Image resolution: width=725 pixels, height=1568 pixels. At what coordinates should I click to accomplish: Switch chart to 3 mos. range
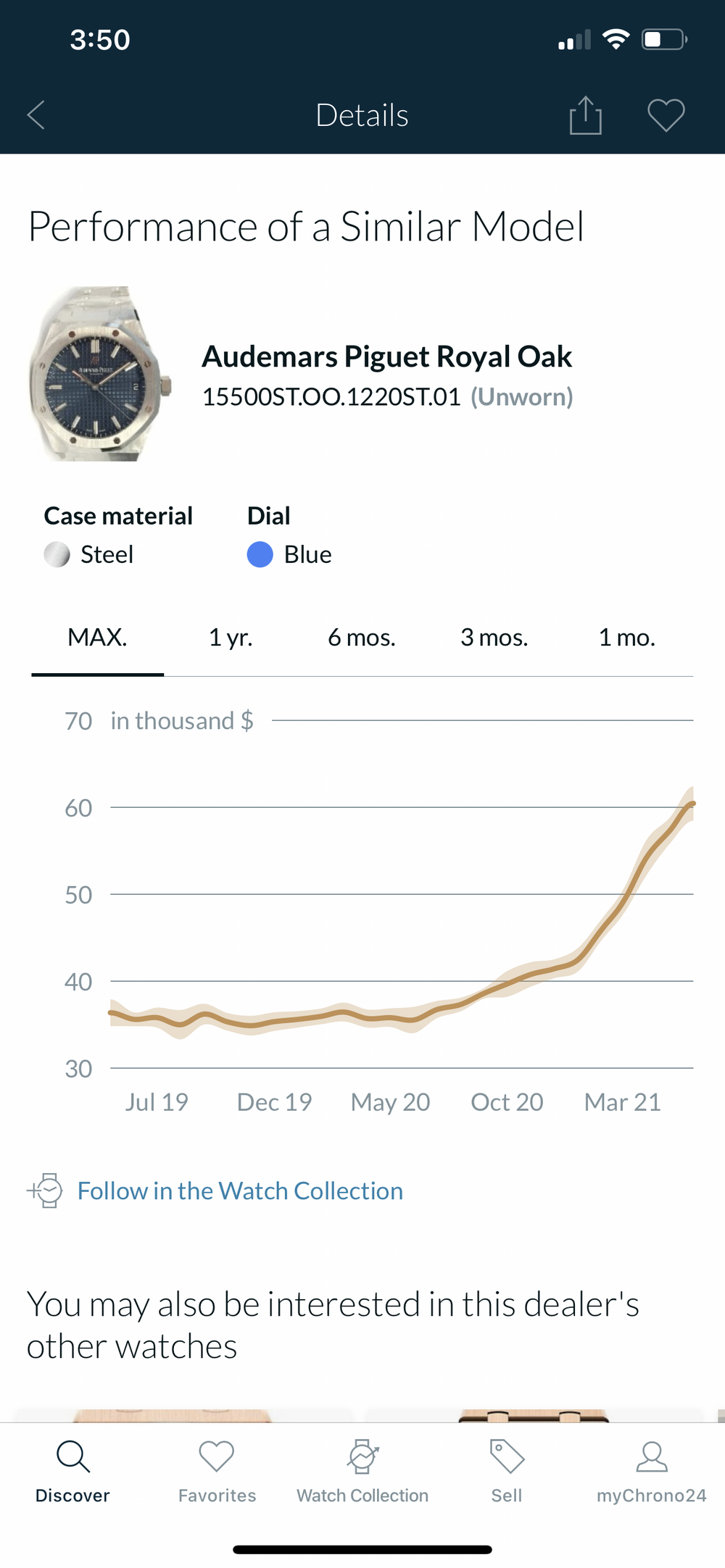pyautogui.click(x=494, y=638)
